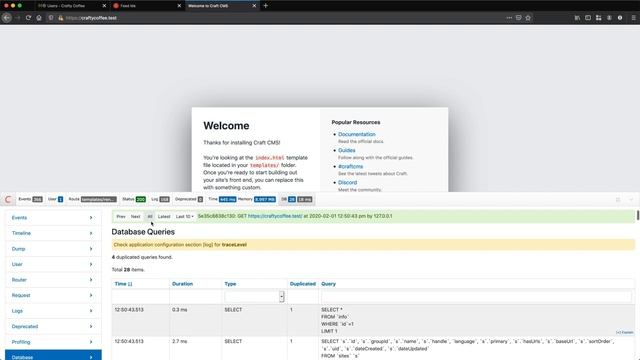The height and width of the screenshot is (360, 640).
Task: Click the Yii debug toolbar logo
Action: (8, 200)
